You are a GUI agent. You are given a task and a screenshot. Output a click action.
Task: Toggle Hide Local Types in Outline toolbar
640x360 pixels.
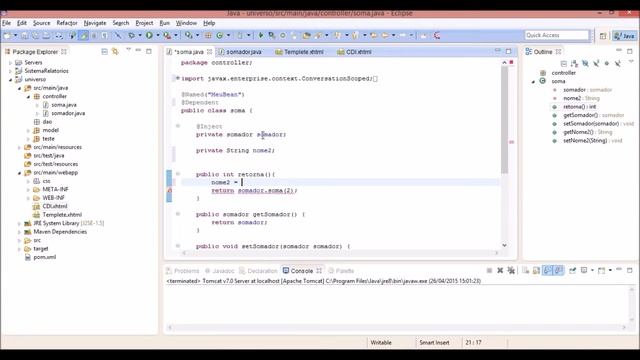[x=618, y=63]
